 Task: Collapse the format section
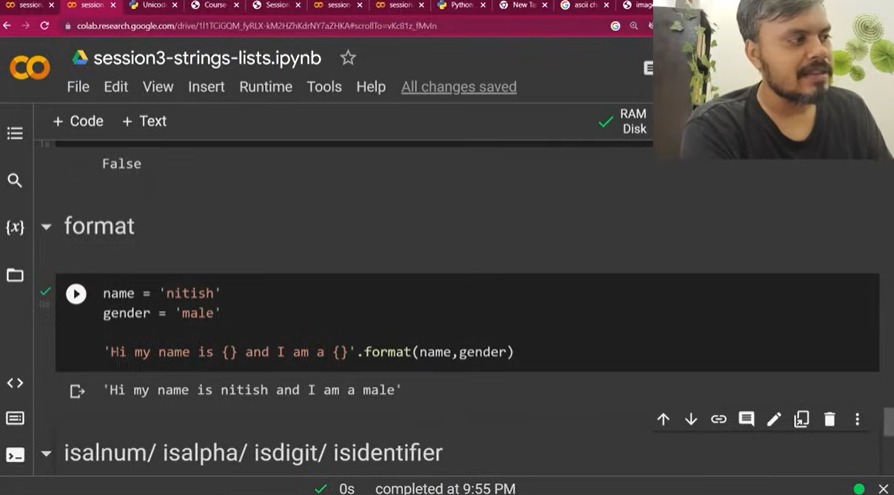click(46, 227)
